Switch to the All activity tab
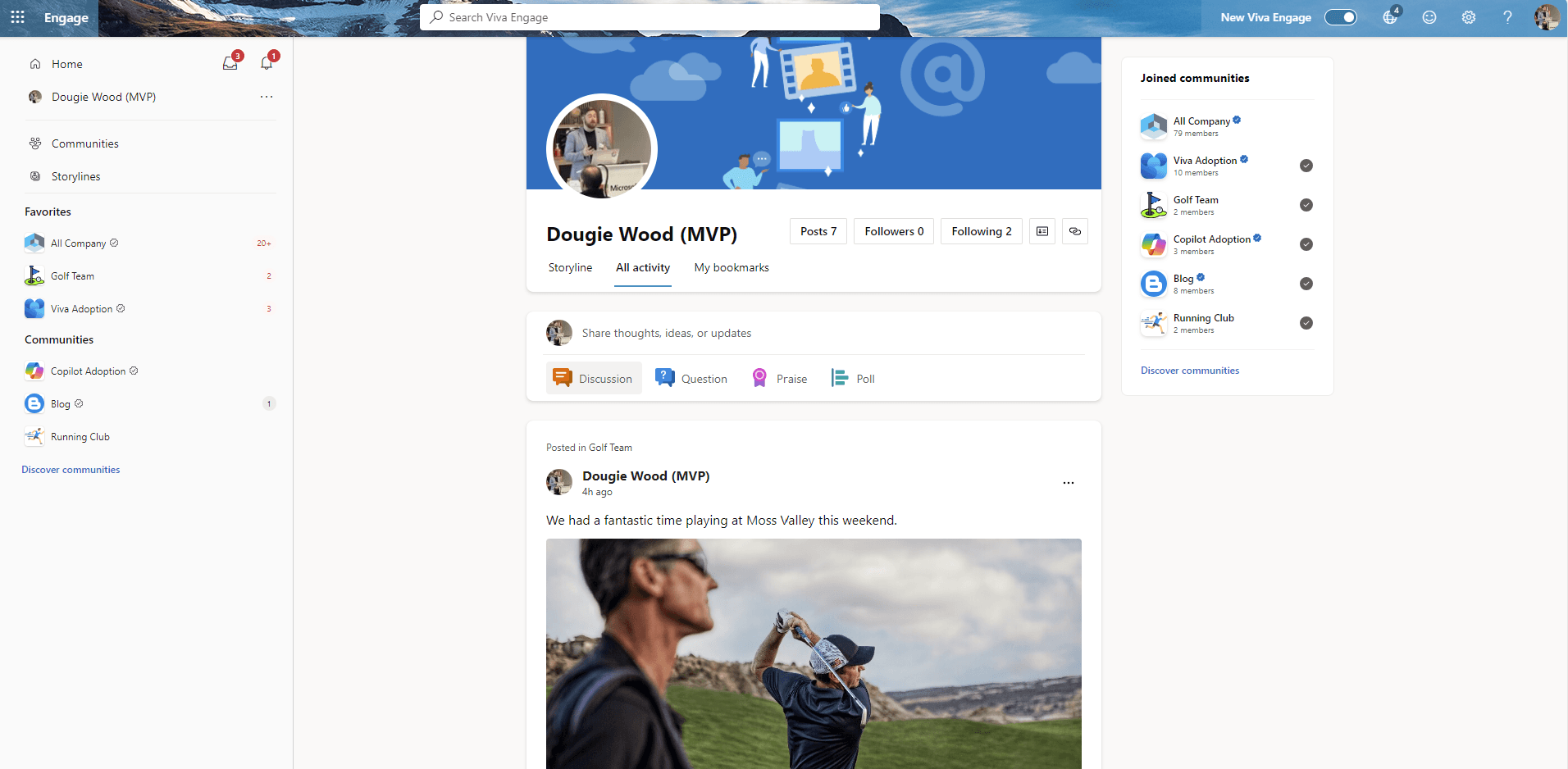 point(643,268)
